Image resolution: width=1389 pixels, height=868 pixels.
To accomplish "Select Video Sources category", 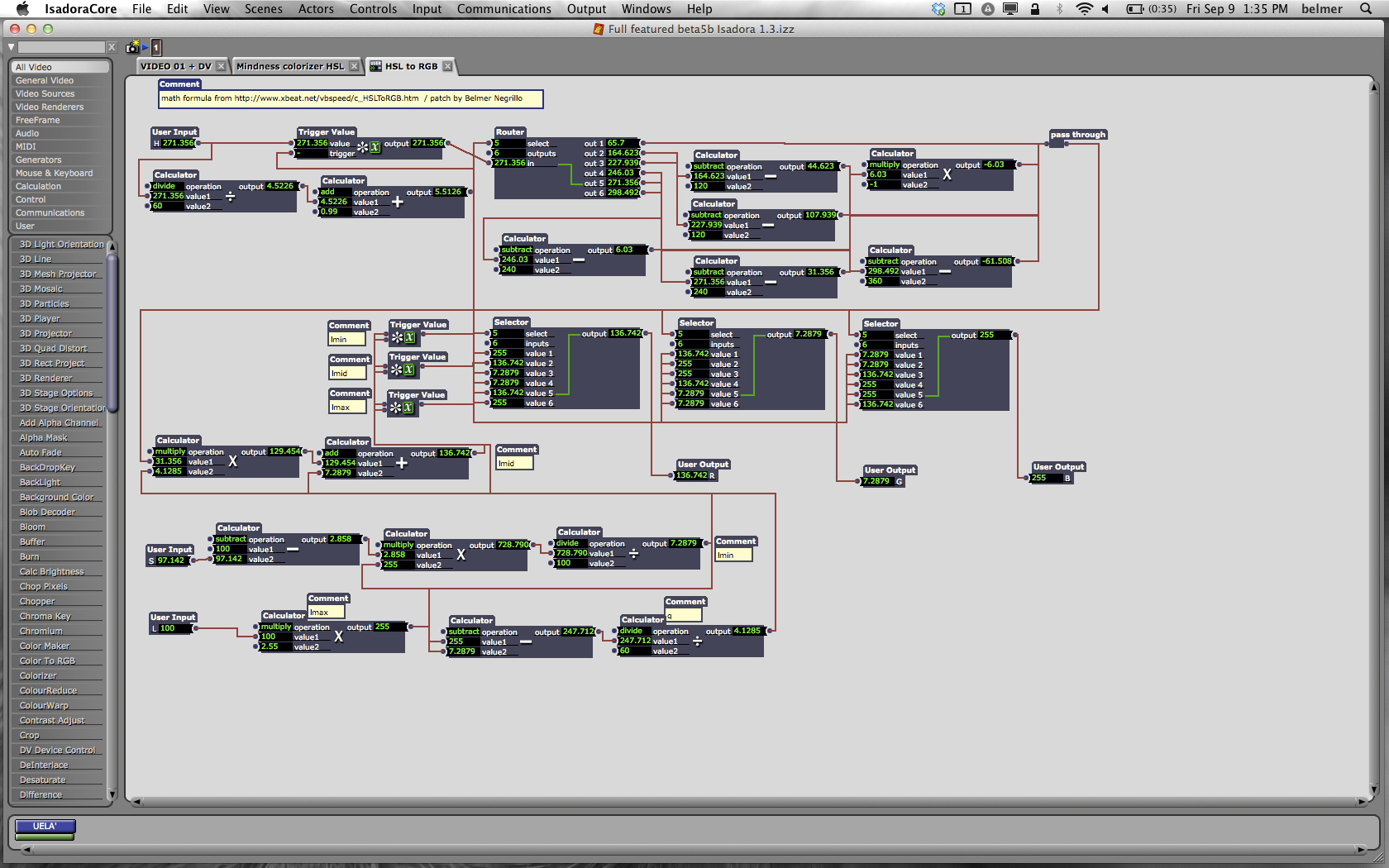I will coord(60,93).
